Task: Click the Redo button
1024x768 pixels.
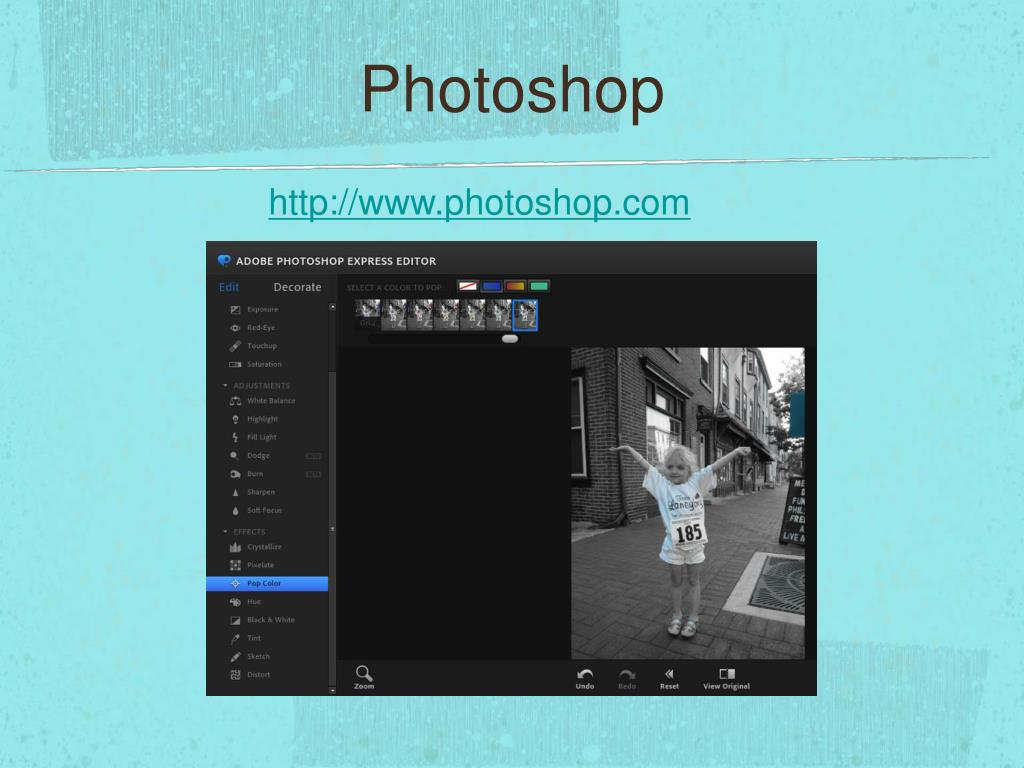Action: pos(627,679)
